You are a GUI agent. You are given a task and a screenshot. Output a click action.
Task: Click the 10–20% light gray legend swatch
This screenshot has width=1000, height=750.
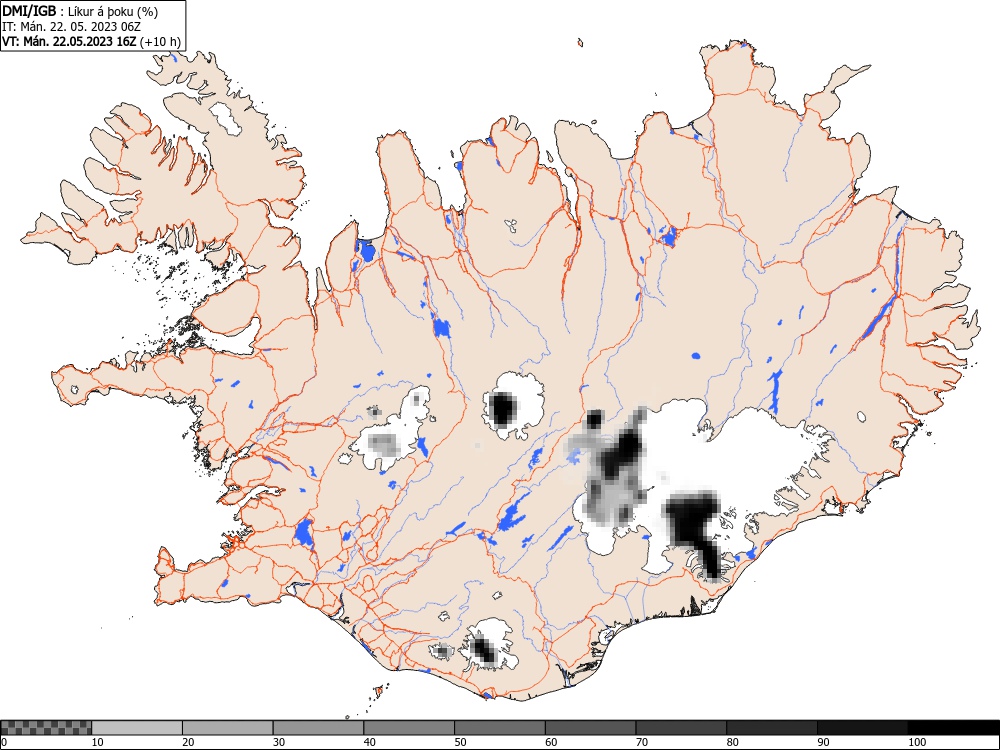137,728
